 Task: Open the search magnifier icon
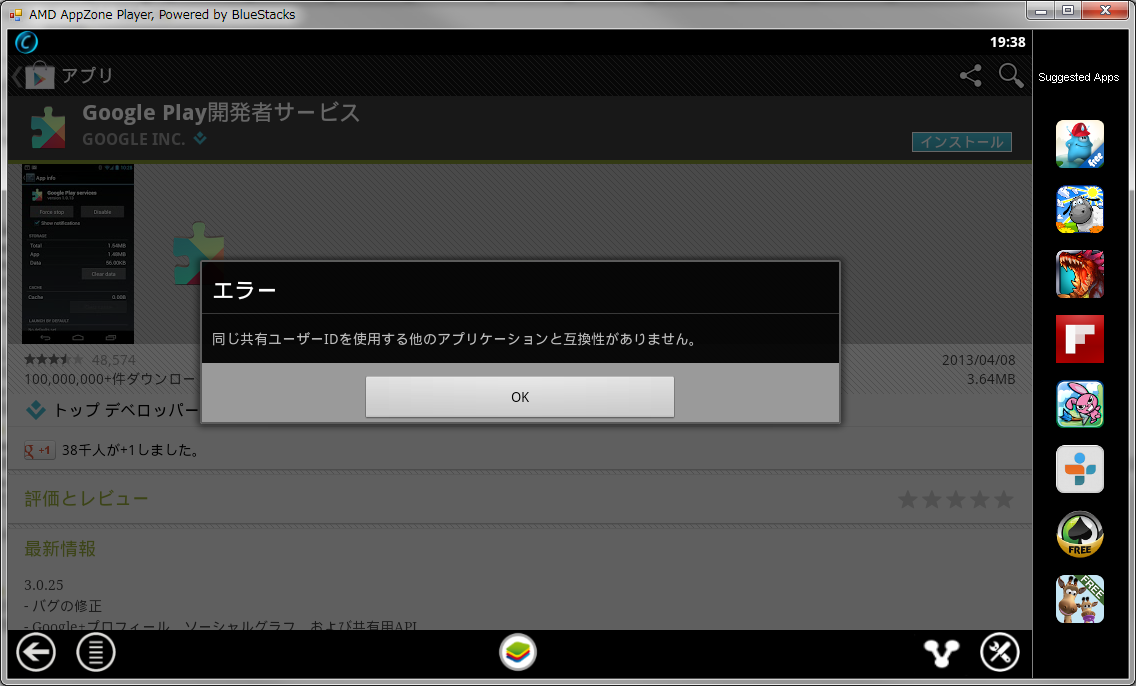pyautogui.click(x=1011, y=75)
